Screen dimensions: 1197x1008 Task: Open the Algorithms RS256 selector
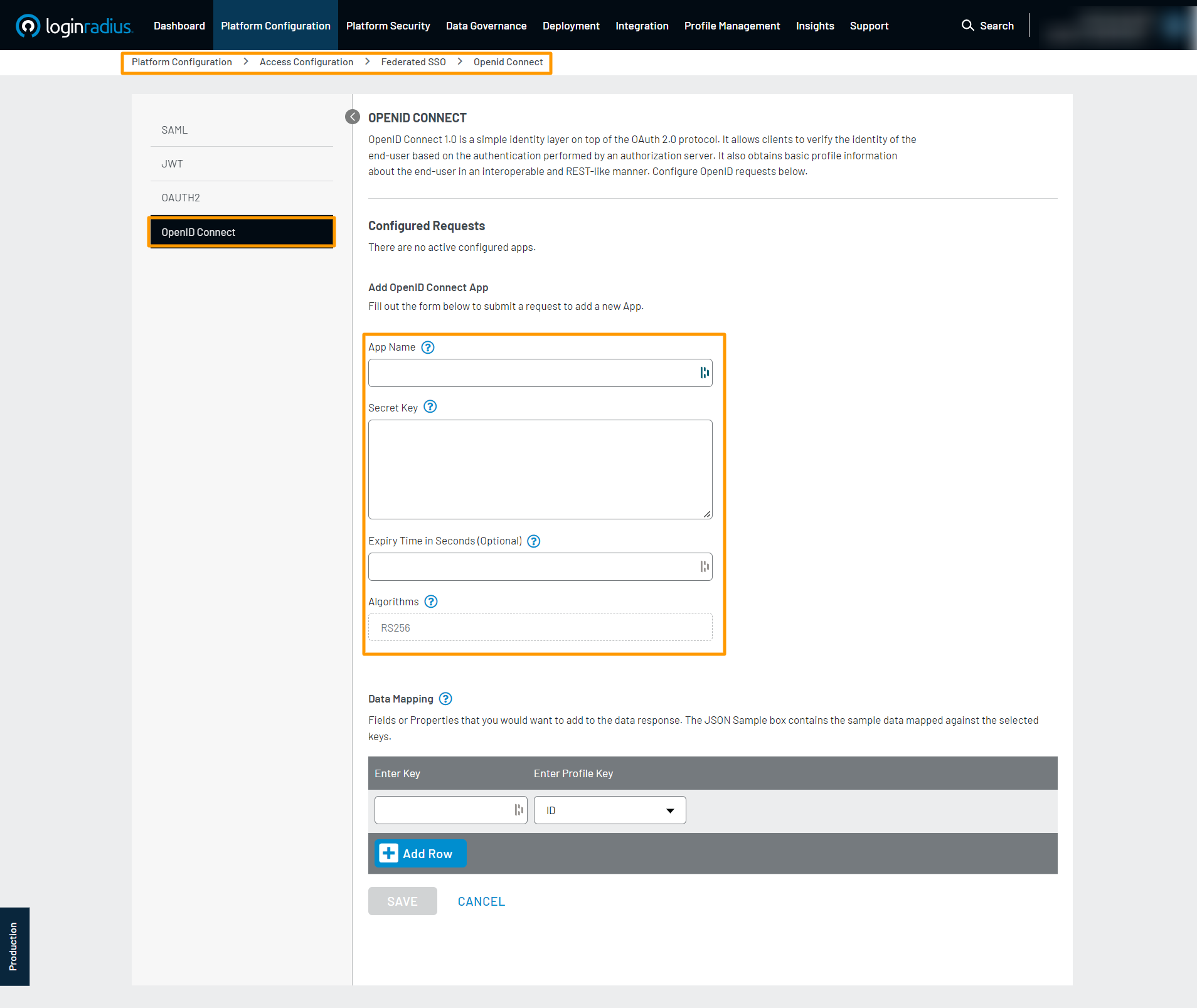(x=540, y=627)
